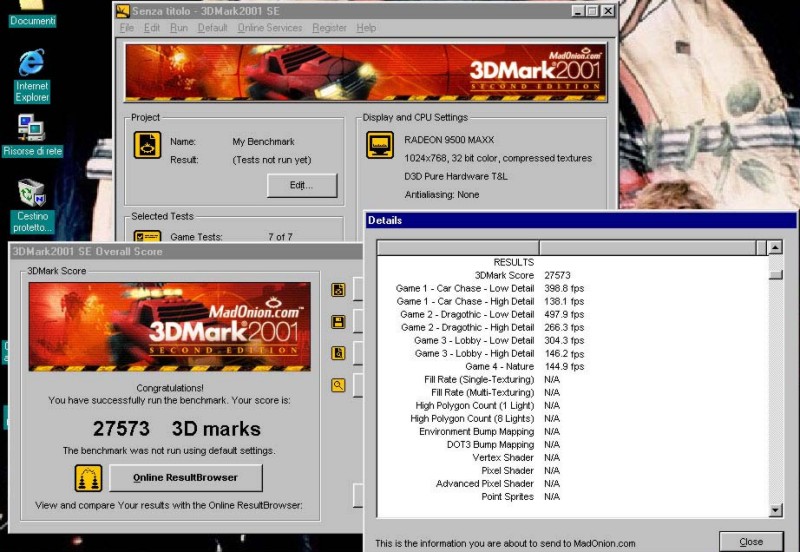
Task: Select Environment Bump Mapping row
Action: [572, 432]
